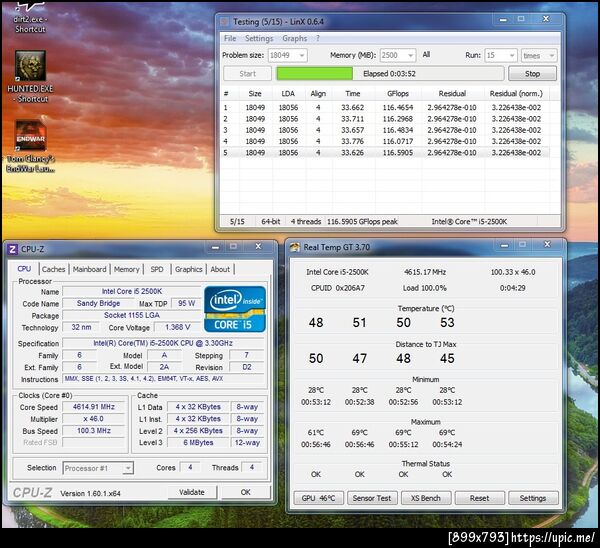
Task: Open the LinX File menu
Action: pos(230,39)
